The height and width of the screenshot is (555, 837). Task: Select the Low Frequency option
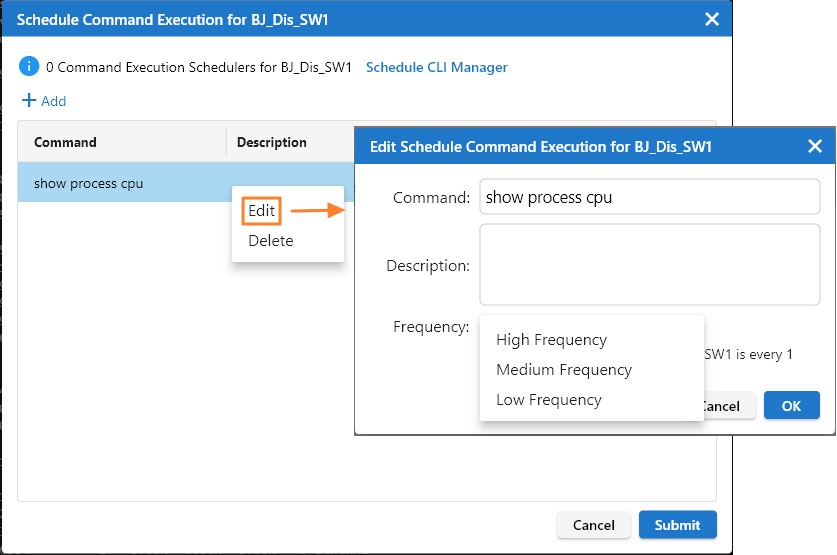pyautogui.click(x=549, y=400)
